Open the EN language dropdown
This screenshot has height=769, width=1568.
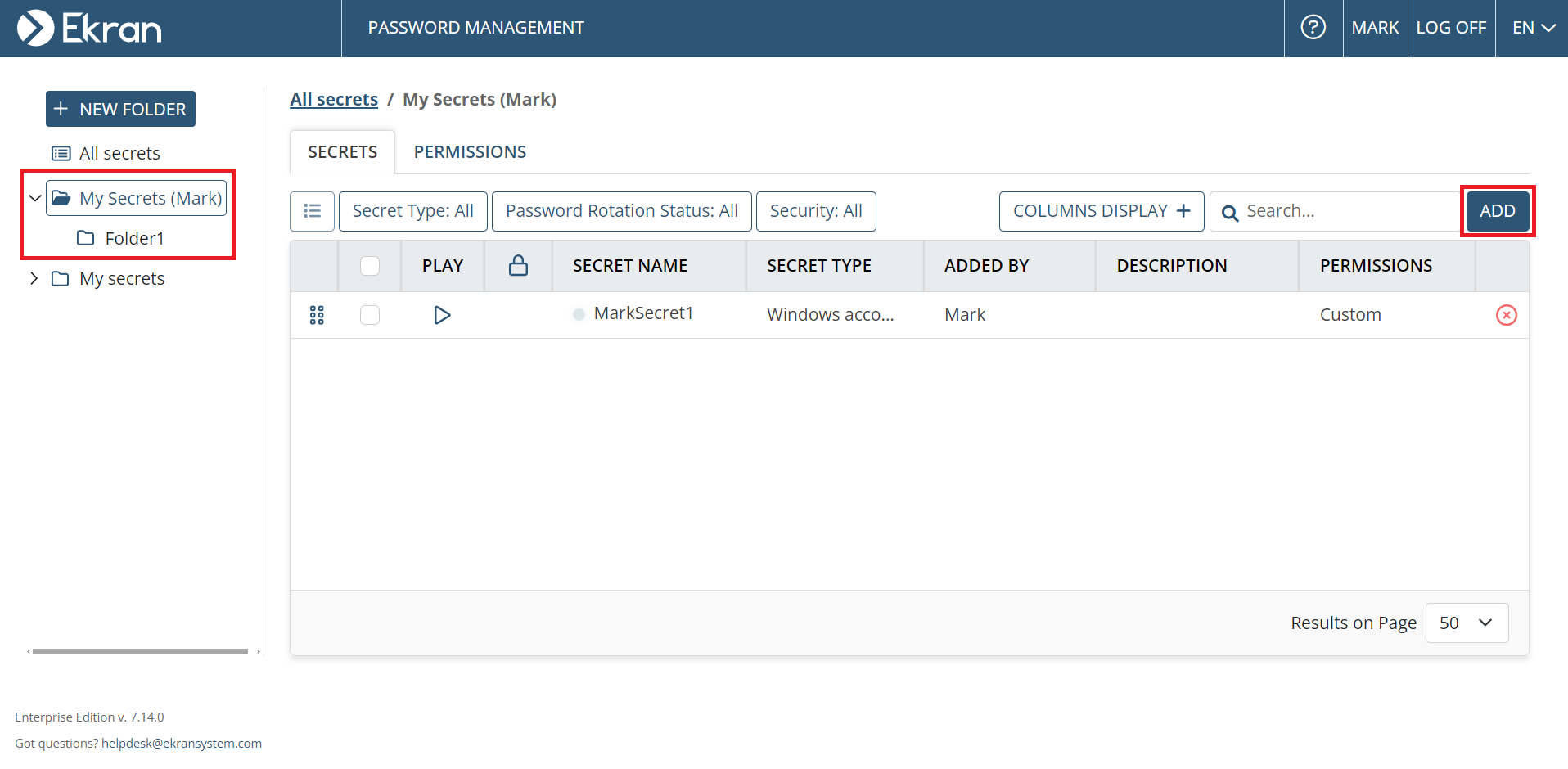1532,28
